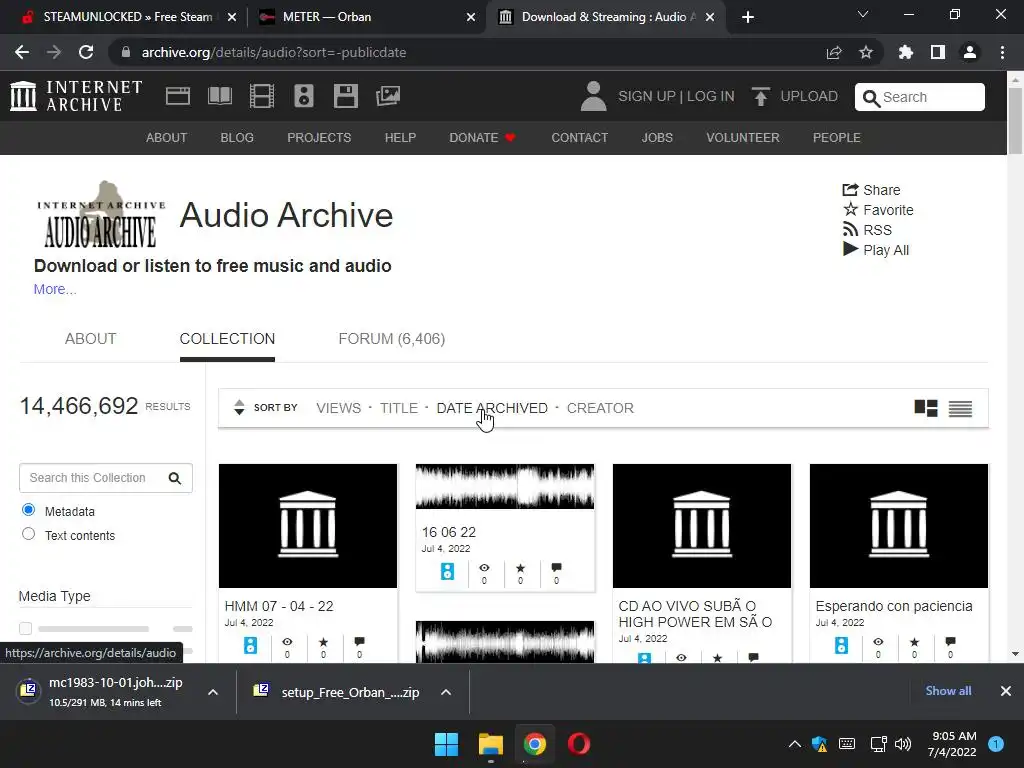The image size is (1024, 768).
Task: Click Show all downloads
Action: click(x=948, y=691)
